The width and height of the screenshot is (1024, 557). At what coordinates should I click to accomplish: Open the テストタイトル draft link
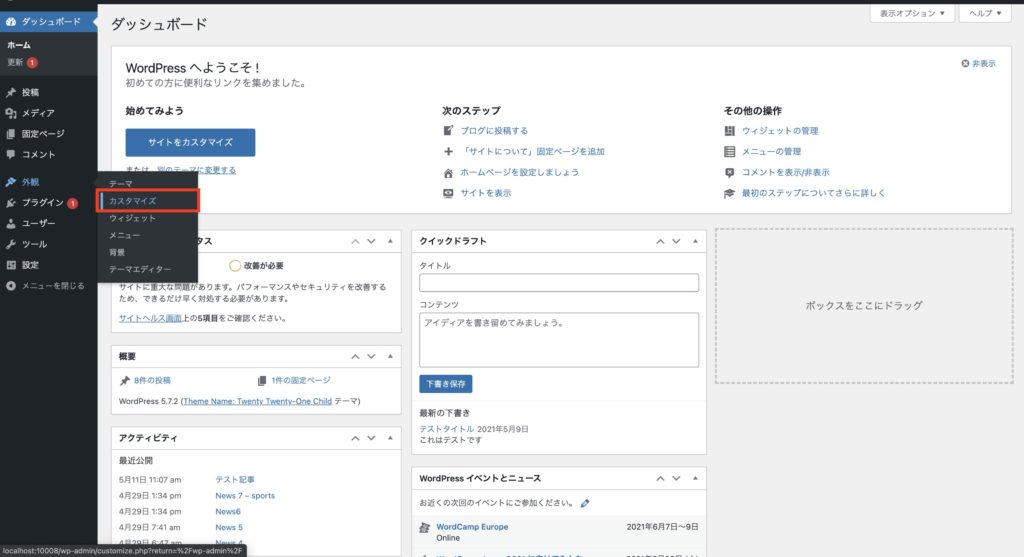[447, 429]
